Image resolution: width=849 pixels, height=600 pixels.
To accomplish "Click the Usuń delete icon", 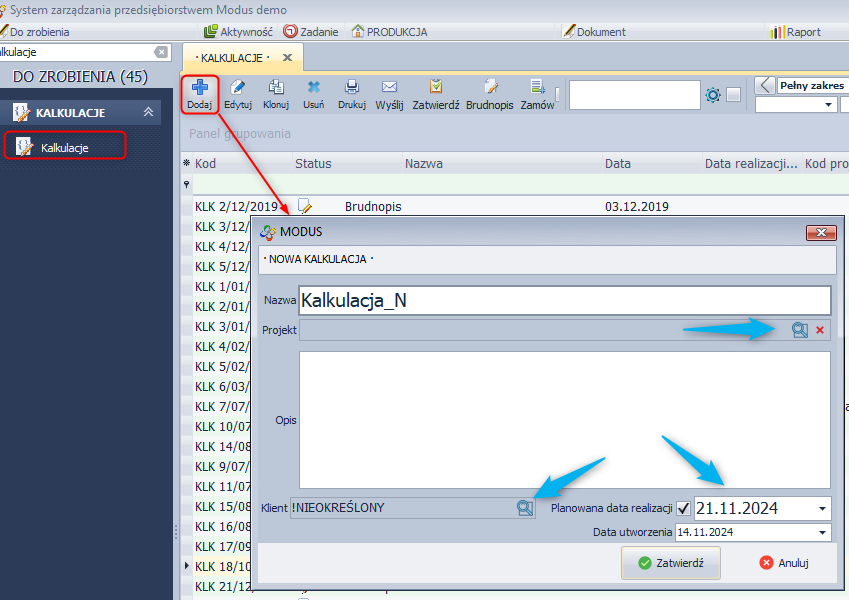I will [x=313, y=88].
